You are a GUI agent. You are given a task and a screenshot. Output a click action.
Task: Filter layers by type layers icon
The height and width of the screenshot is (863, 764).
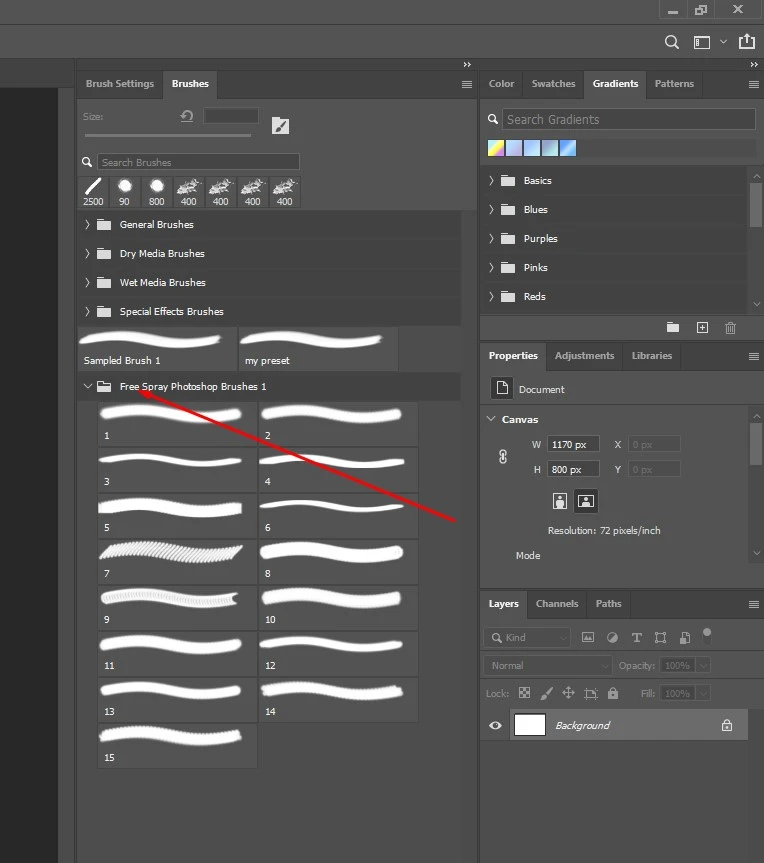636,637
